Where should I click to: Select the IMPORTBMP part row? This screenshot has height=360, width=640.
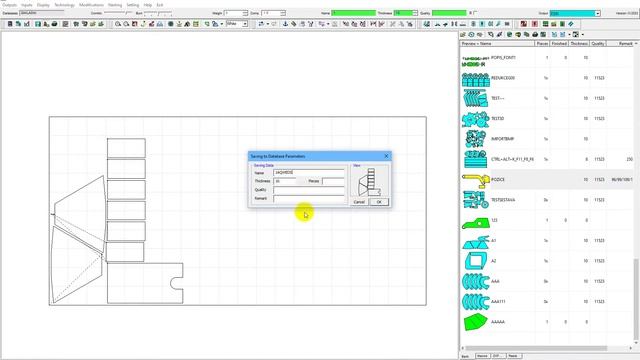click(547, 139)
